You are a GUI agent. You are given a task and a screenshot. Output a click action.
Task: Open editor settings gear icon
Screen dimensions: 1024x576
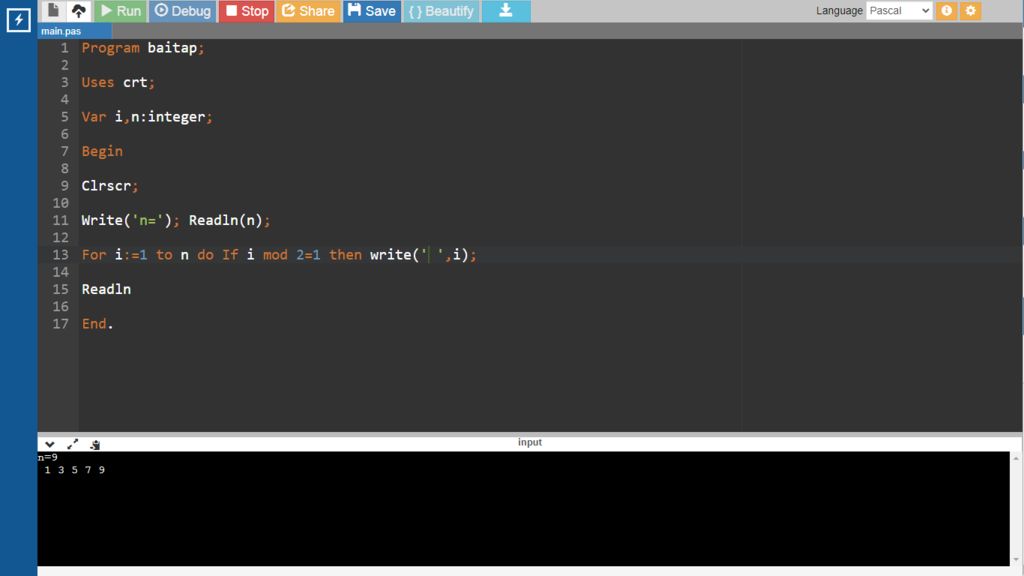[x=970, y=10]
